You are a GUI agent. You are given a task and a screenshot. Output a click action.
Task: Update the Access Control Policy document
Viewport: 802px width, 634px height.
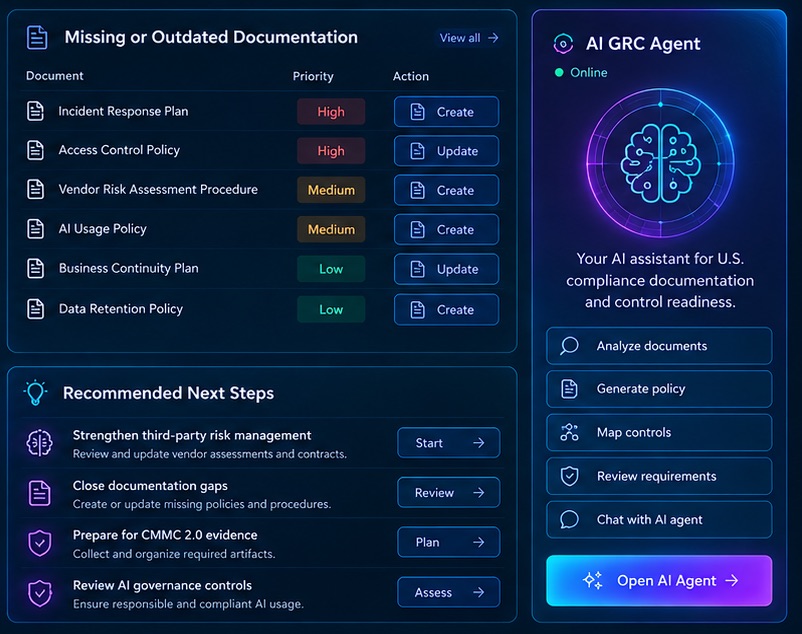coord(447,151)
